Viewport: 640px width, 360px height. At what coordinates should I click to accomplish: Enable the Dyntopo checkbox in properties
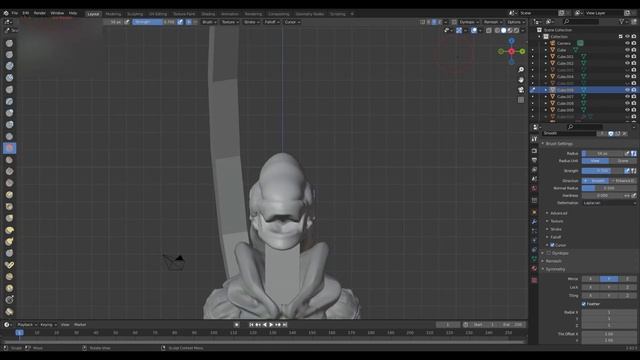[x=549, y=253]
